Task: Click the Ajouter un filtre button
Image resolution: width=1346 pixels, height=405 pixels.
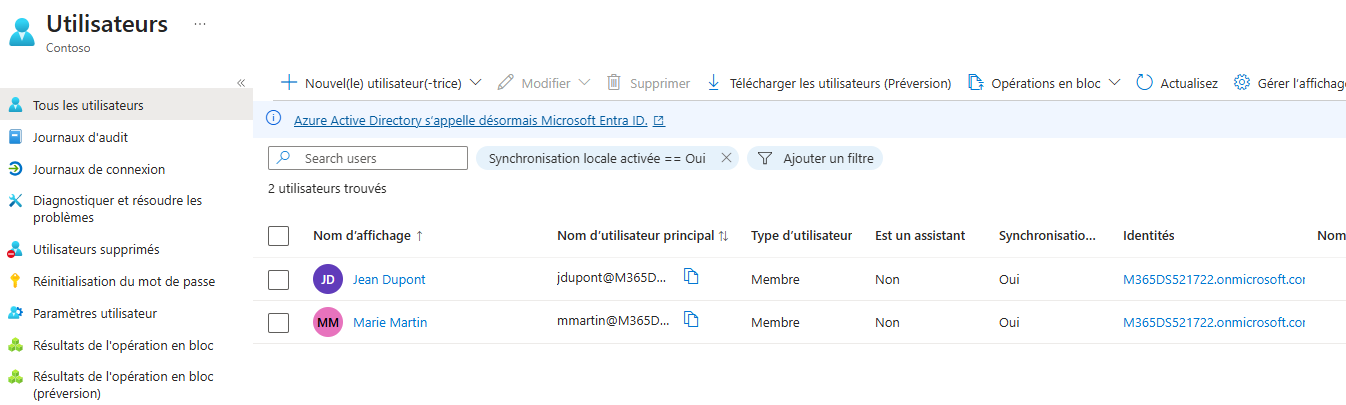Action: point(815,158)
